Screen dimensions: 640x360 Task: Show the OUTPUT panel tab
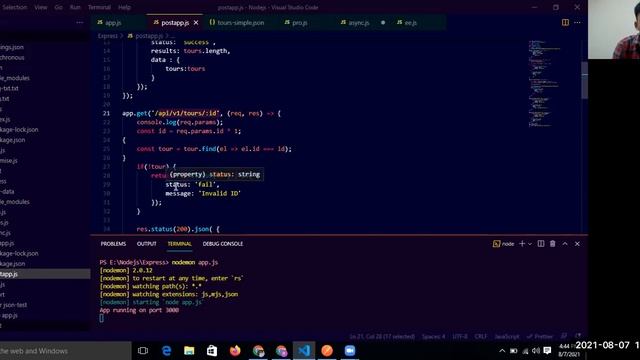pos(147,244)
